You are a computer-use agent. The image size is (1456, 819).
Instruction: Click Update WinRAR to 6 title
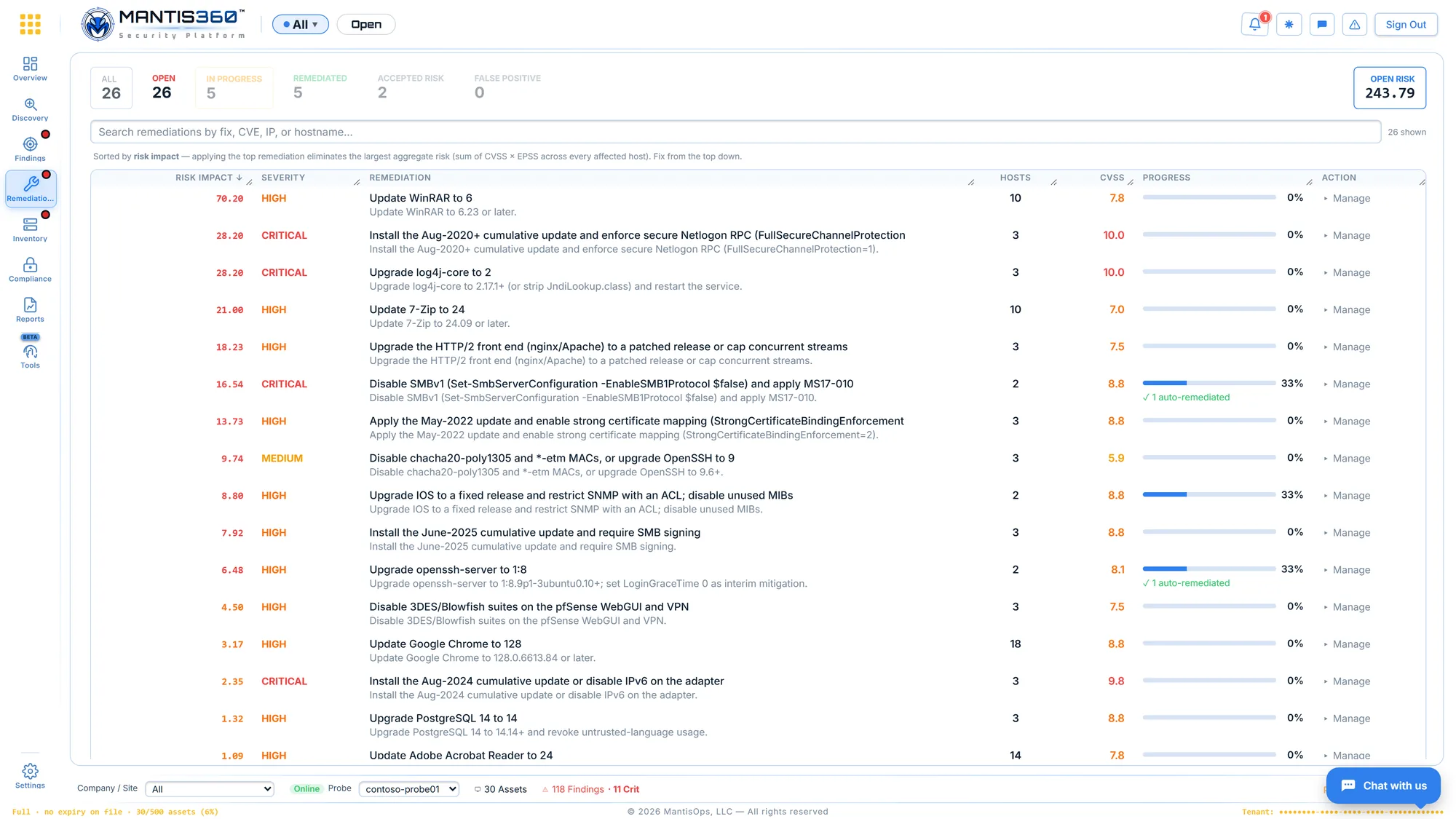[x=421, y=198]
